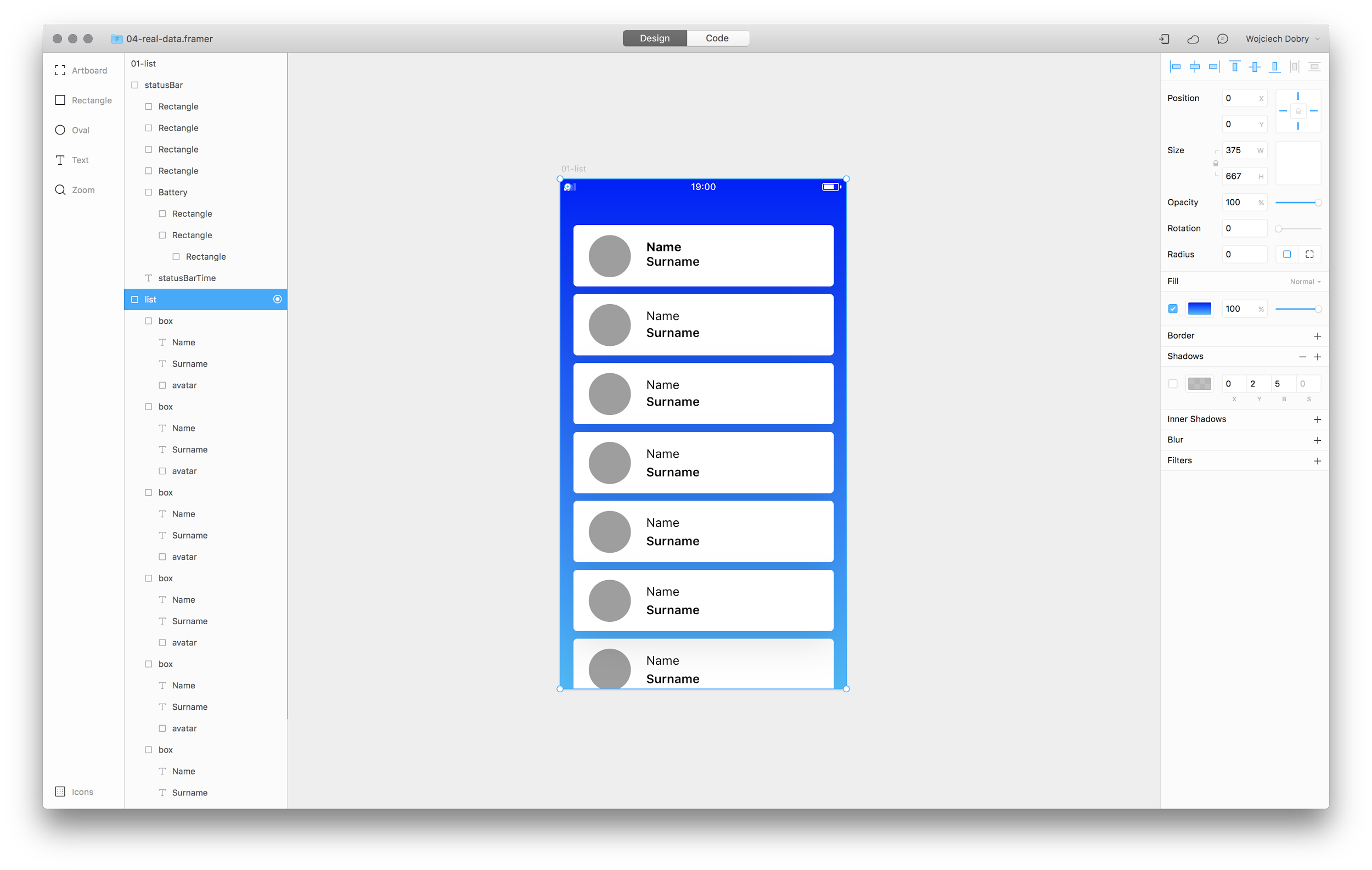1372x870 pixels.
Task: Toggle the right pin constraint
Action: coord(1313,111)
